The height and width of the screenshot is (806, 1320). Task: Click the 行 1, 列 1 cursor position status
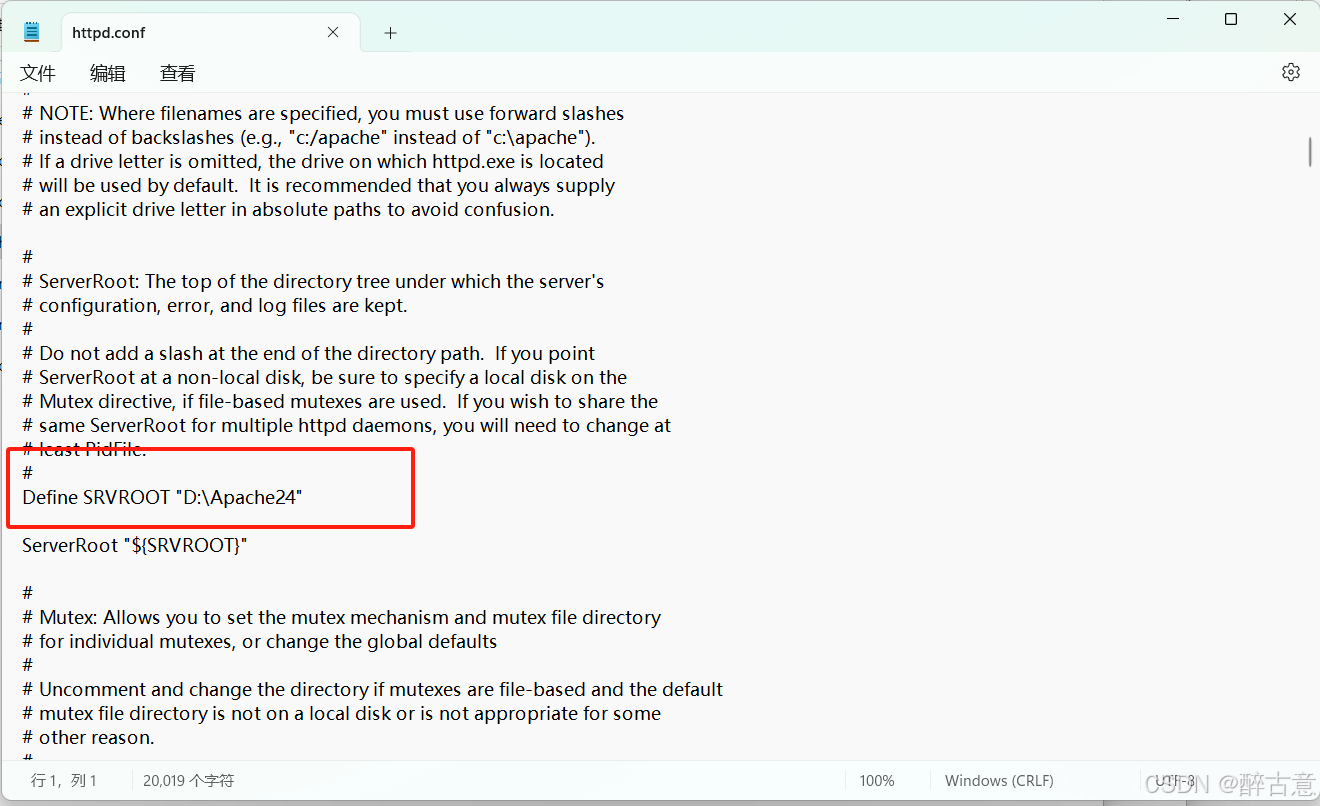pyautogui.click(x=64, y=780)
